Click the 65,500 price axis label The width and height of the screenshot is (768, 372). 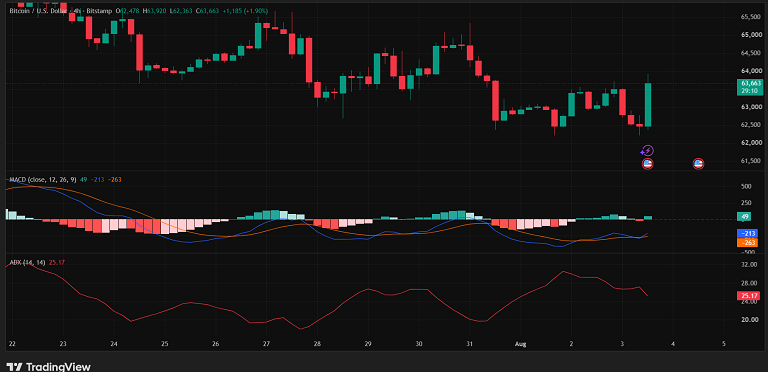click(x=750, y=17)
